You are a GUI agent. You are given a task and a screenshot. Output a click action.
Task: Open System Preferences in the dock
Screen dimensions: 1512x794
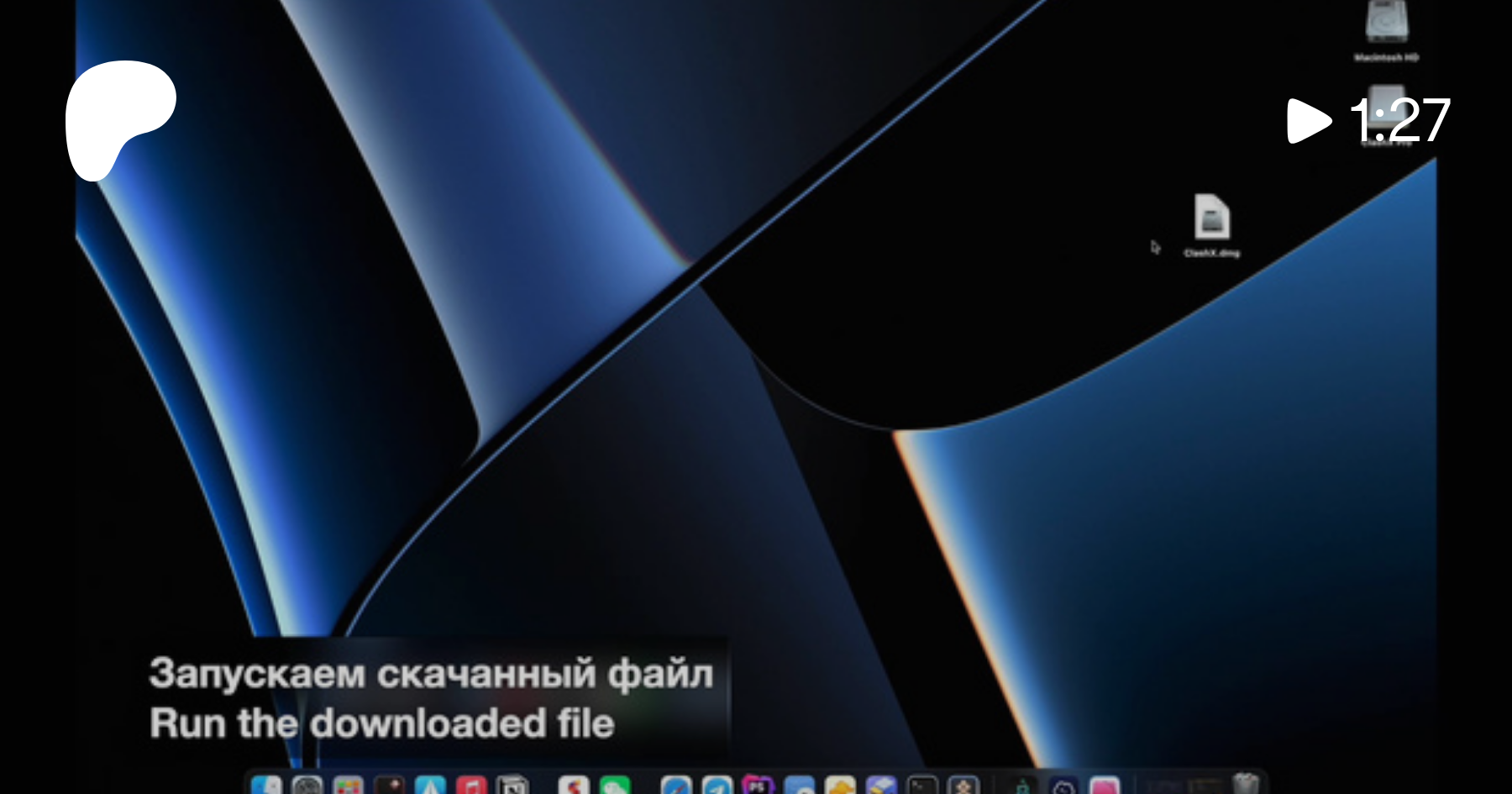click(307, 786)
